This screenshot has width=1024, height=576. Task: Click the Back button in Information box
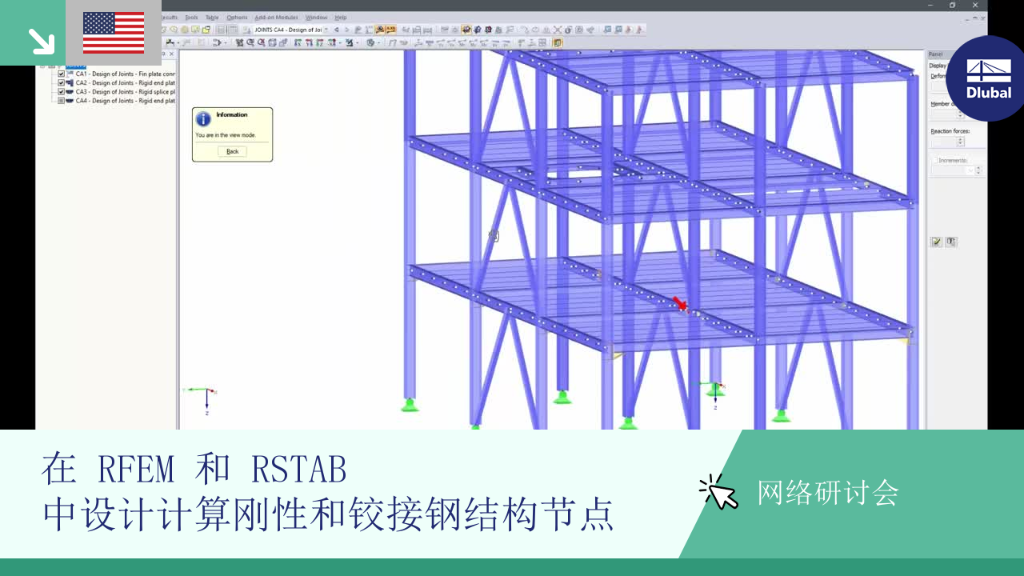[232, 152]
